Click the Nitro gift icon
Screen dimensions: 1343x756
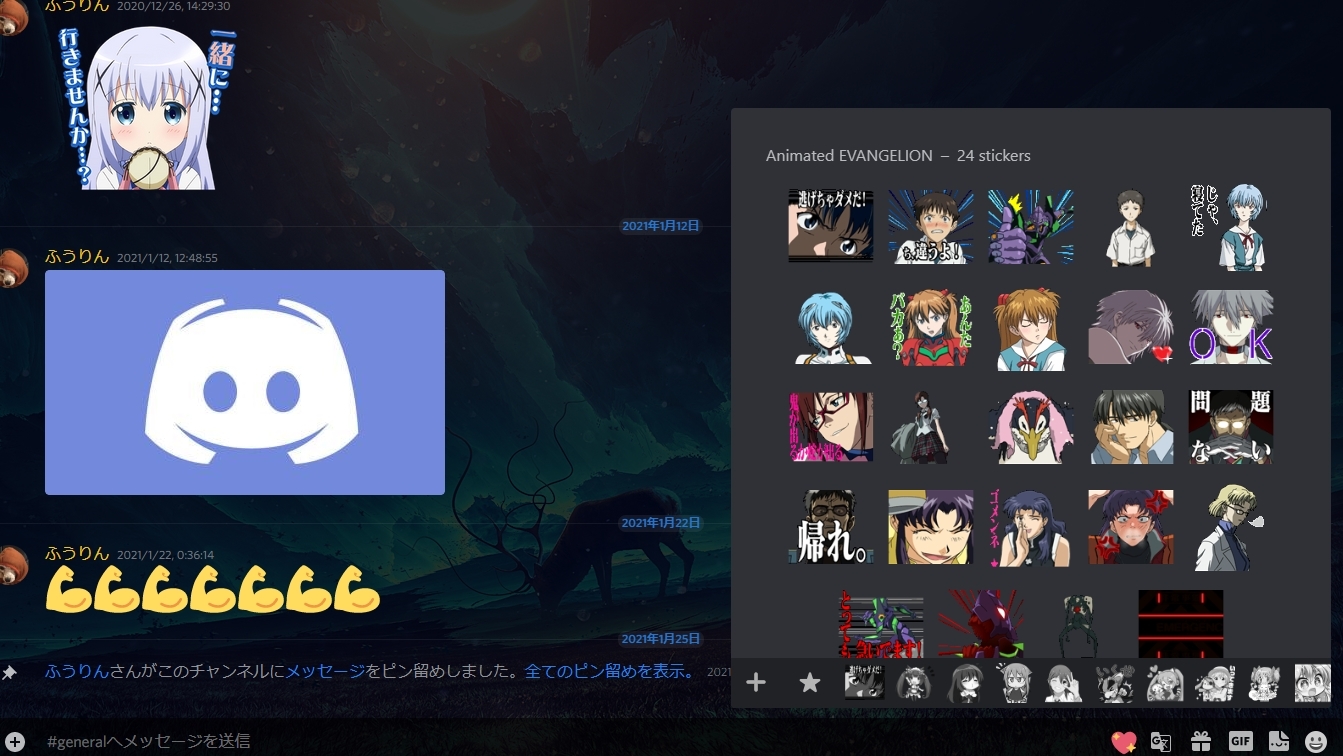[1201, 742]
